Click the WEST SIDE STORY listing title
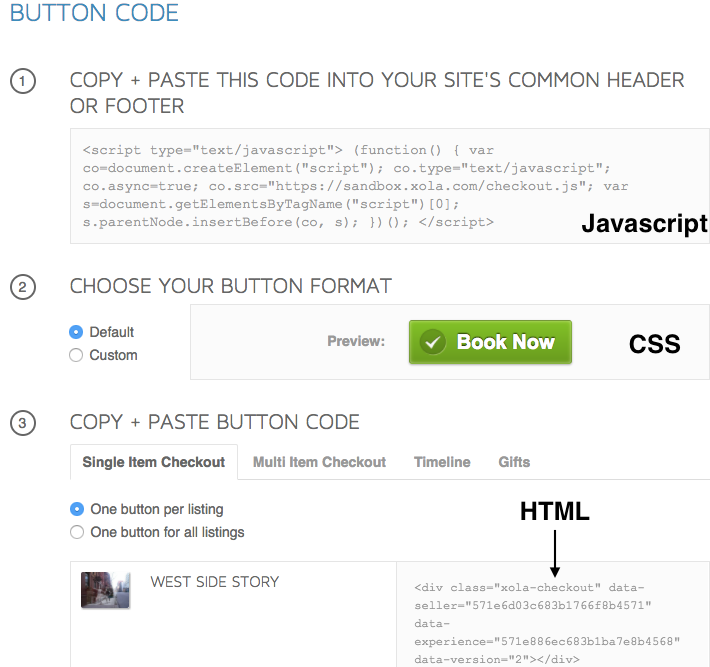 click(x=215, y=582)
